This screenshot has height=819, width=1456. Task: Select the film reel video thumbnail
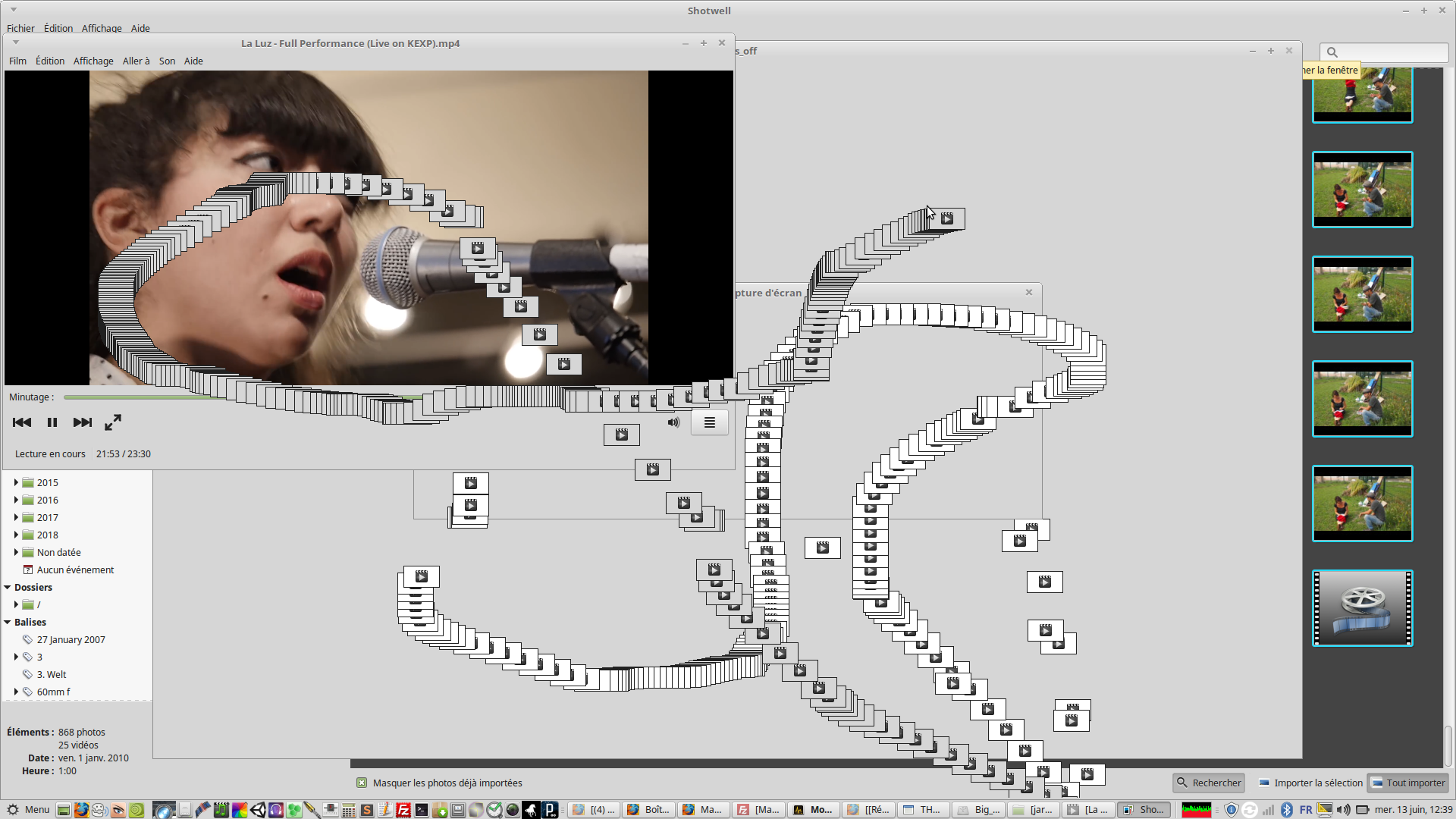(1362, 608)
